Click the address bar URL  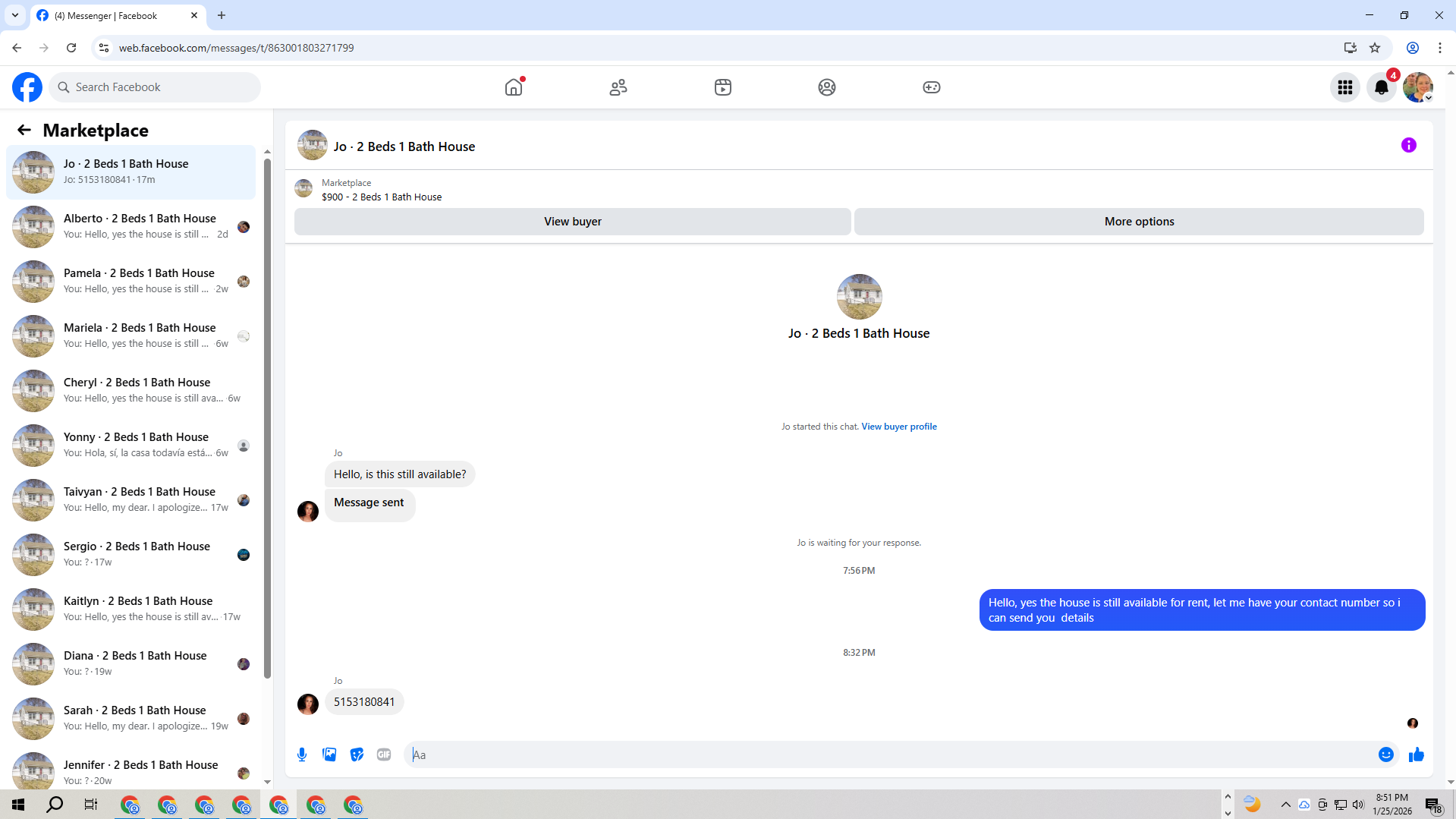click(x=237, y=48)
